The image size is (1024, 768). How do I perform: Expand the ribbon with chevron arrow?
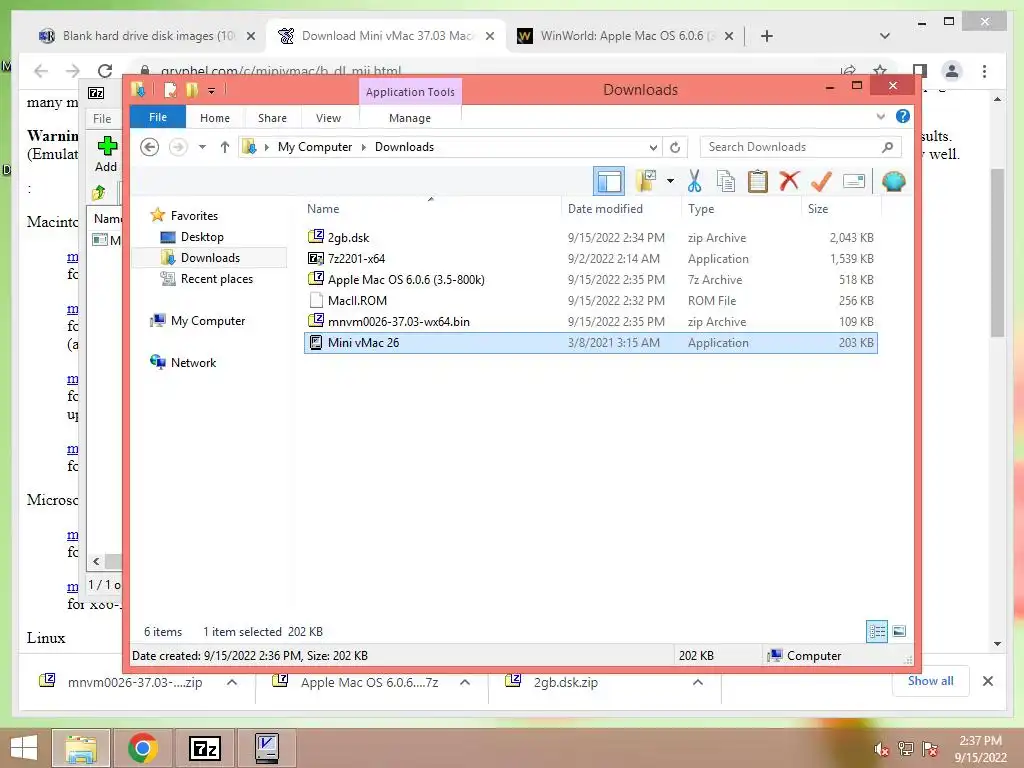(x=881, y=116)
